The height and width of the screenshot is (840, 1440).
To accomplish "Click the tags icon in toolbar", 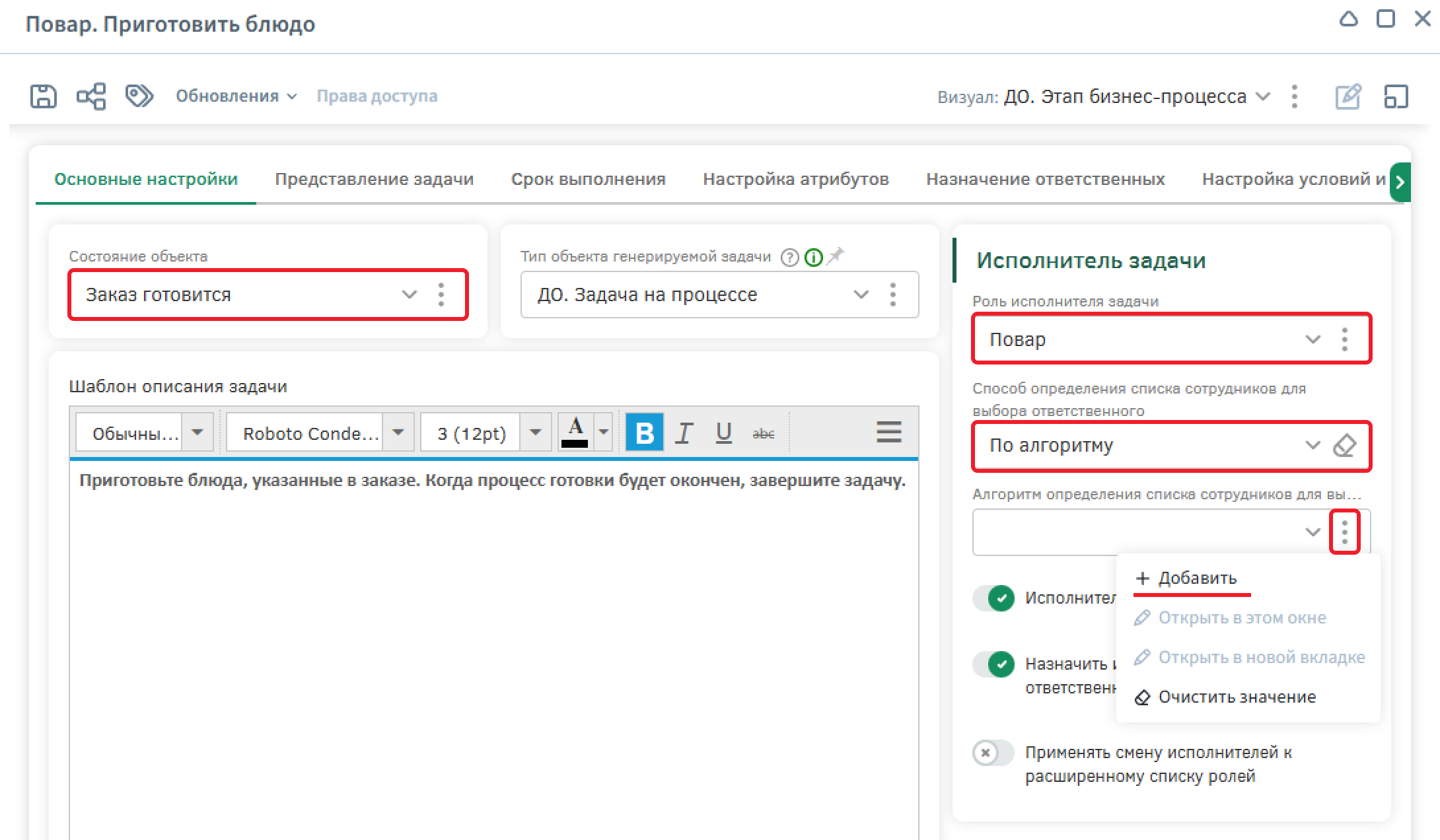I will click(x=139, y=96).
